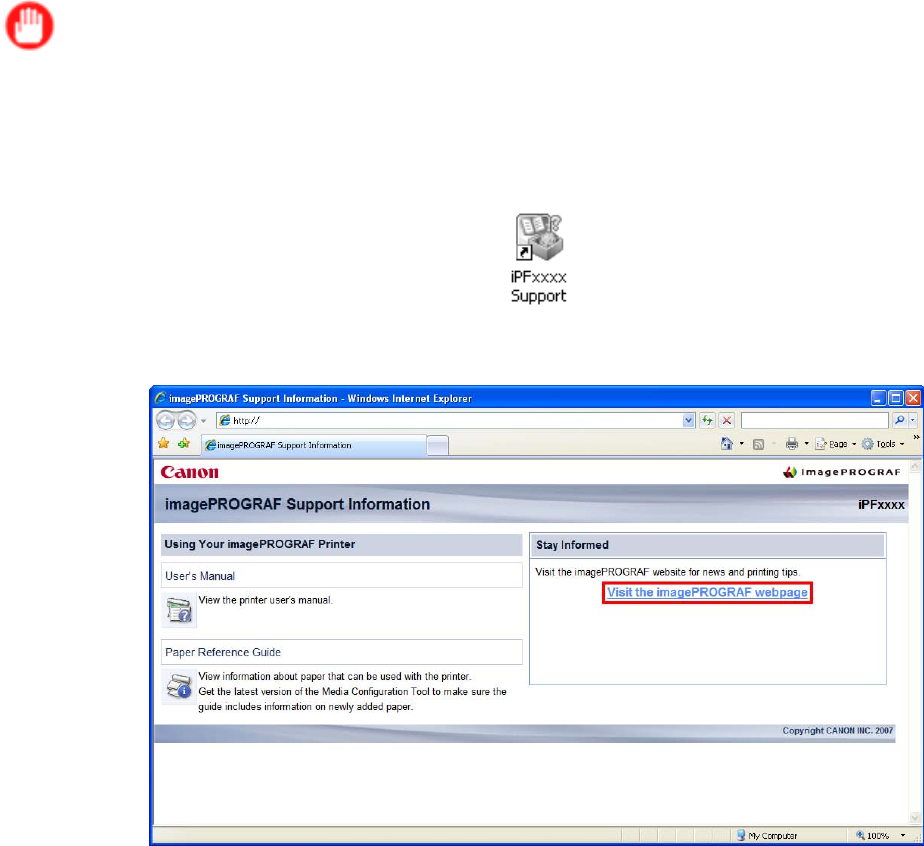Click the text 'View the printer user's manual.'
The height and width of the screenshot is (846, 924).
point(265,600)
